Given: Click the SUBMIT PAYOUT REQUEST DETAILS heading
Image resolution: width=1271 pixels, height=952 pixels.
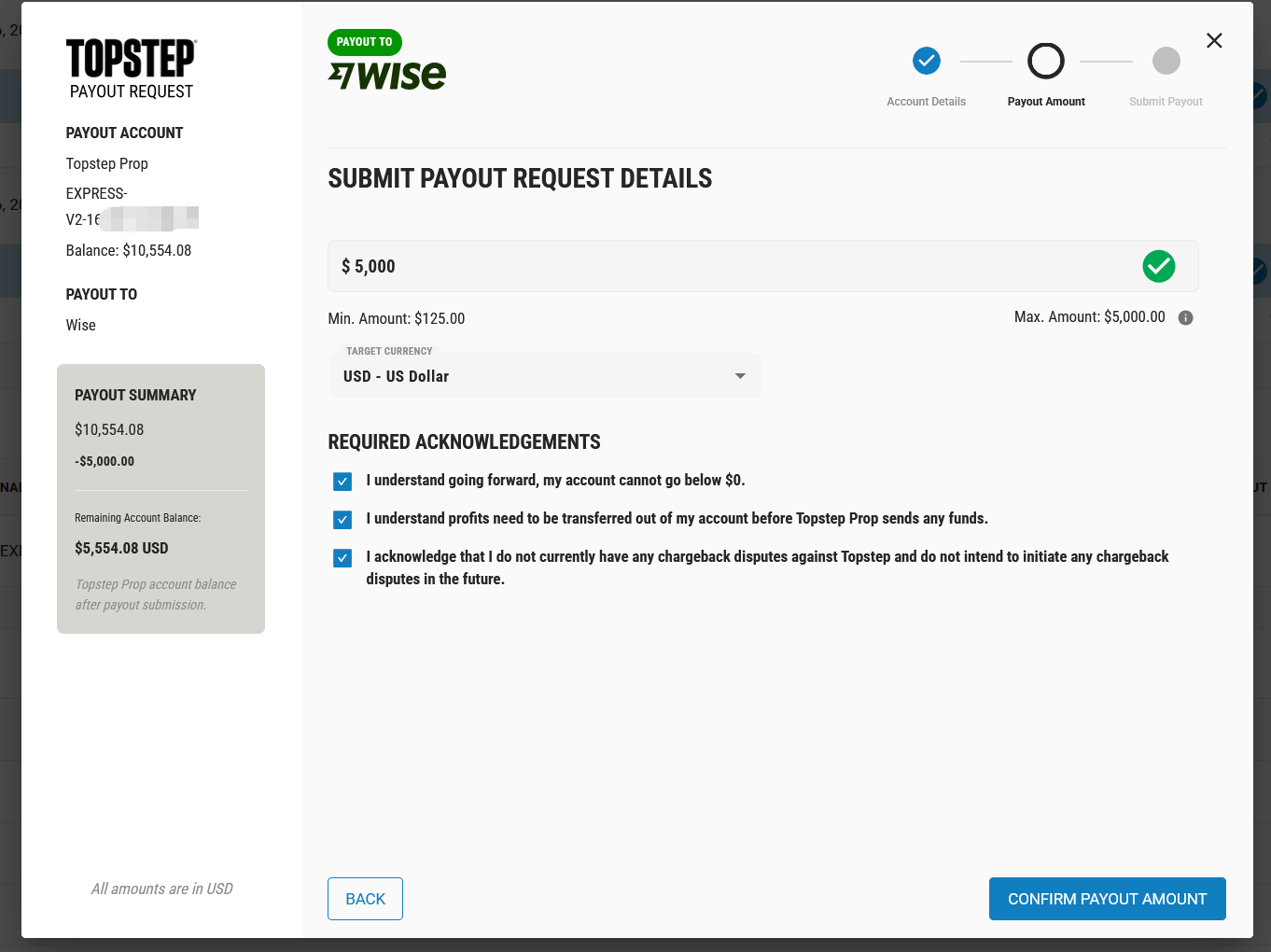Looking at the screenshot, I should coord(520,178).
